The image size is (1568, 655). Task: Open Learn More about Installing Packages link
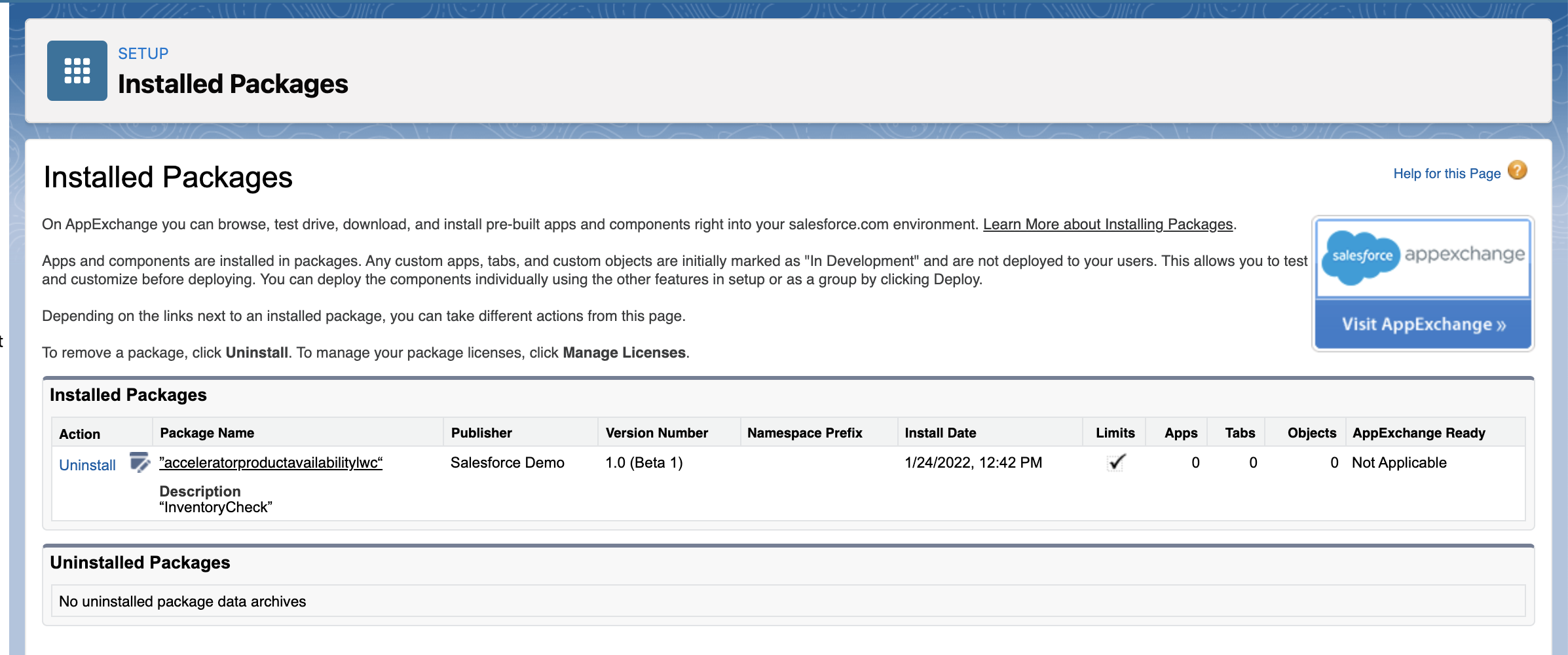(1108, 224)
